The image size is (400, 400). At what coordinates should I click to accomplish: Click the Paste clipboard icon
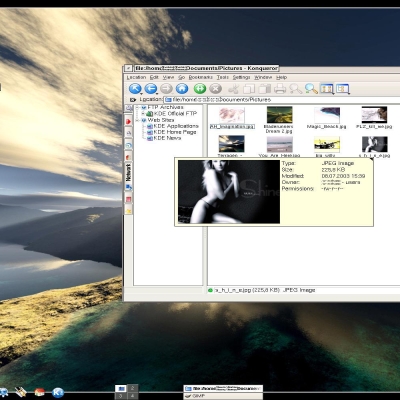click(265, 89)
